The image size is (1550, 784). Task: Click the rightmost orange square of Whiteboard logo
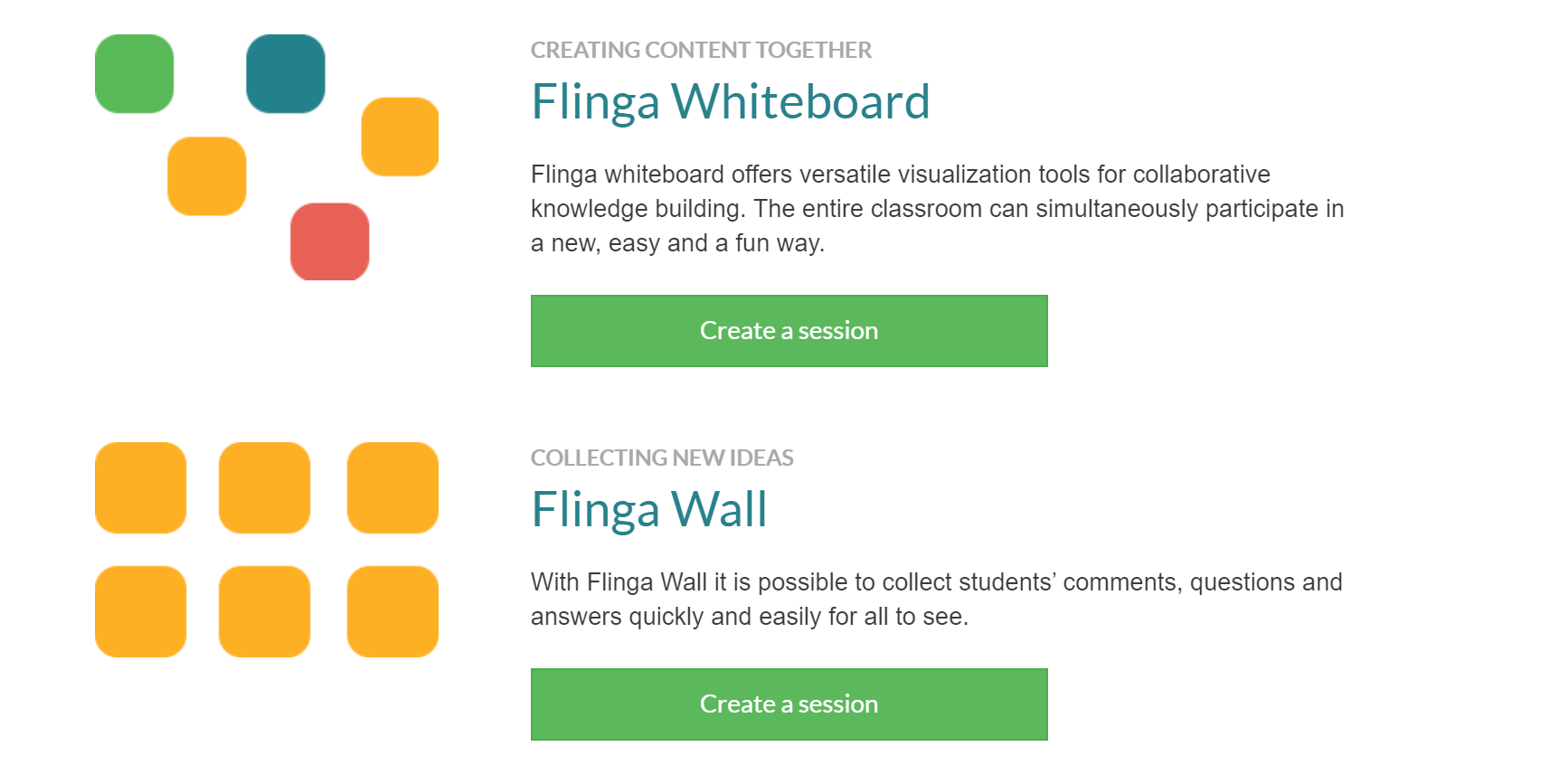coord(400,137)
